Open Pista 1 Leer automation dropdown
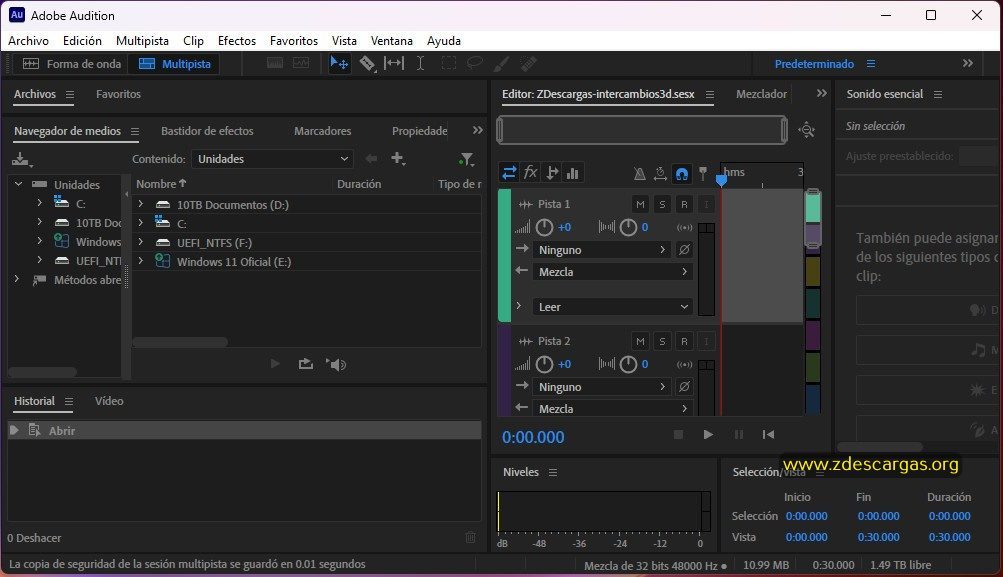The width and height of the screenshot is (1003, 577). [x=613, y=306]
